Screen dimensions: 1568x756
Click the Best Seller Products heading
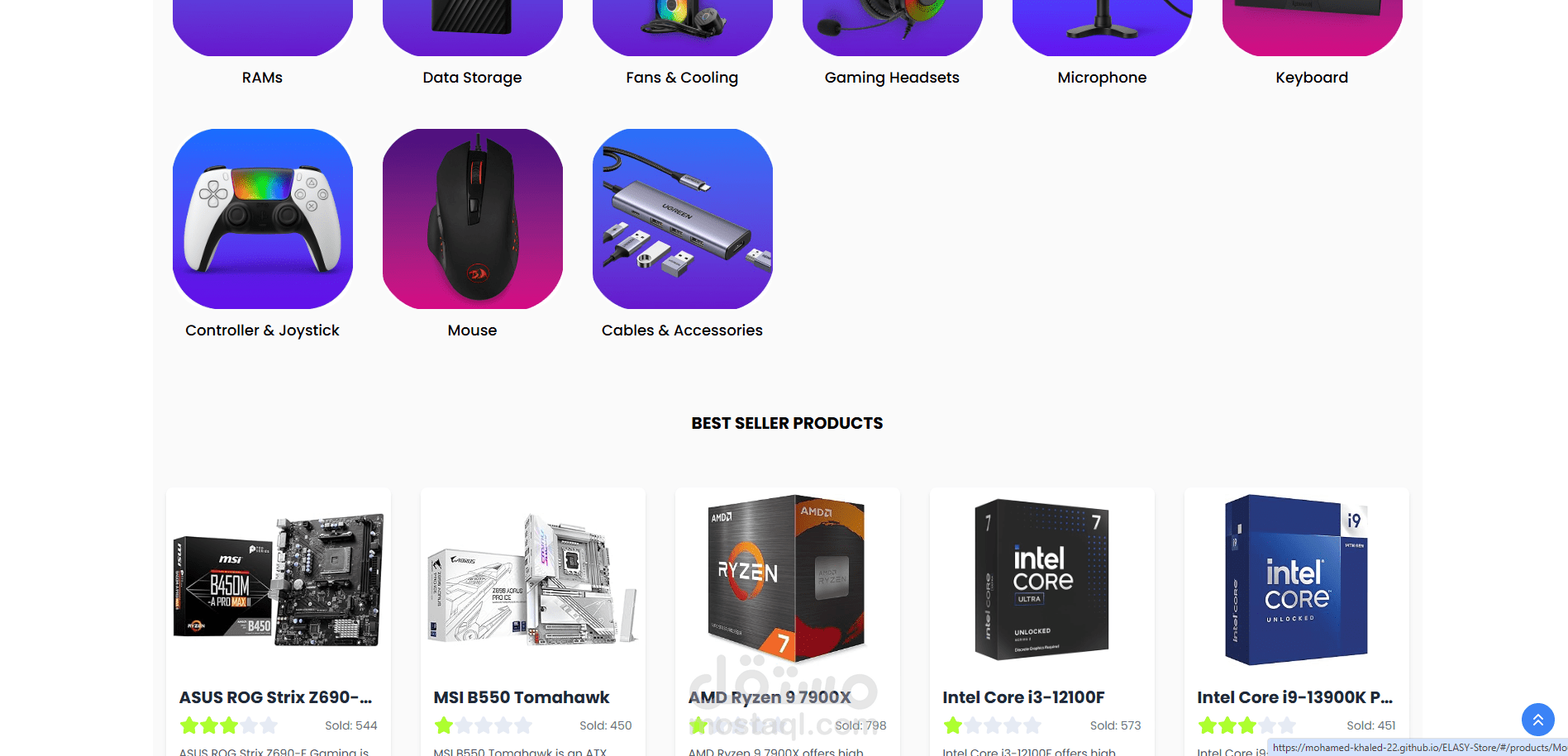pyautogui.click(x=787, y=423)
